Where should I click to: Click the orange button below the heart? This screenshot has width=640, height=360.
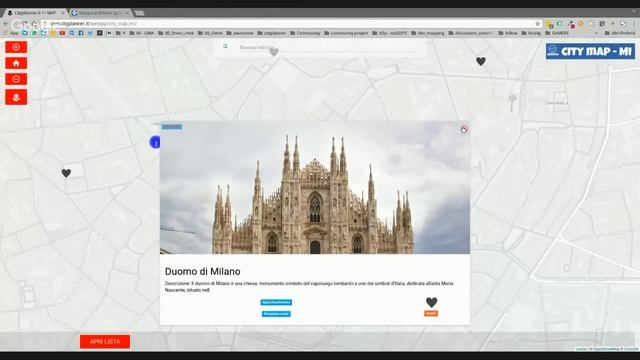(x=431, y=313)
